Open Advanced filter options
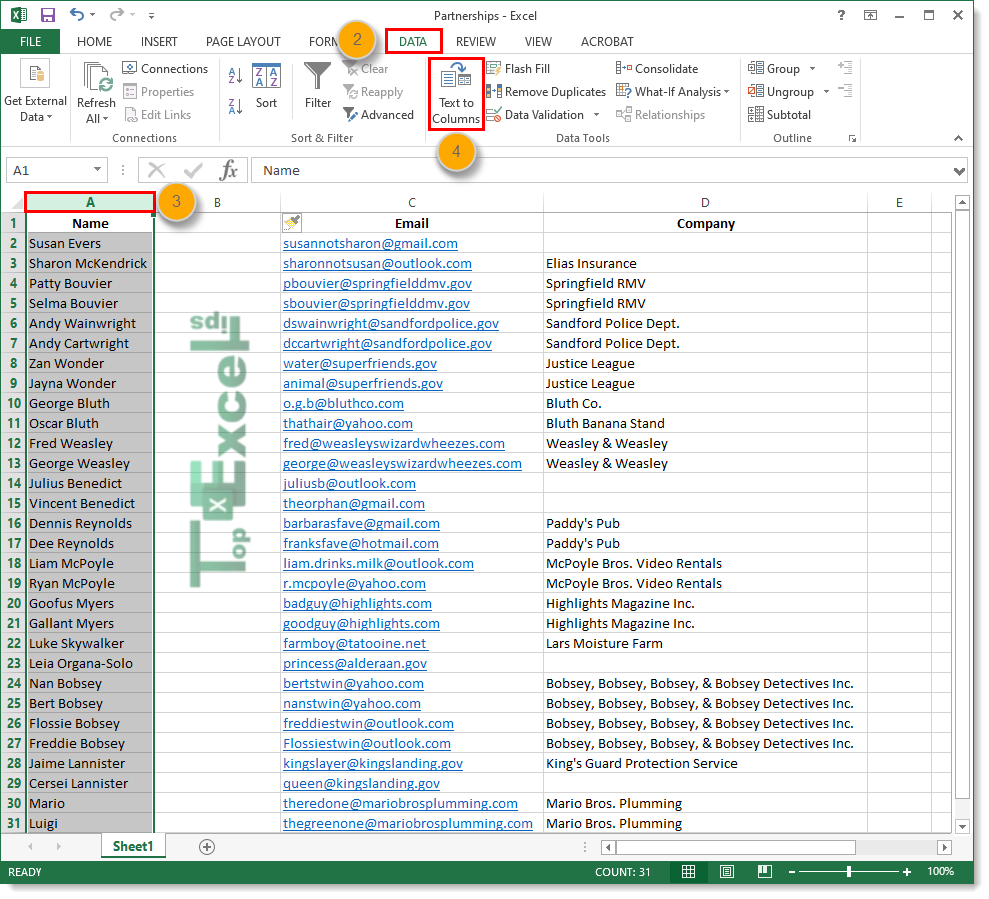The height and width of the screenshot is (899, 989). pos(378,115)
